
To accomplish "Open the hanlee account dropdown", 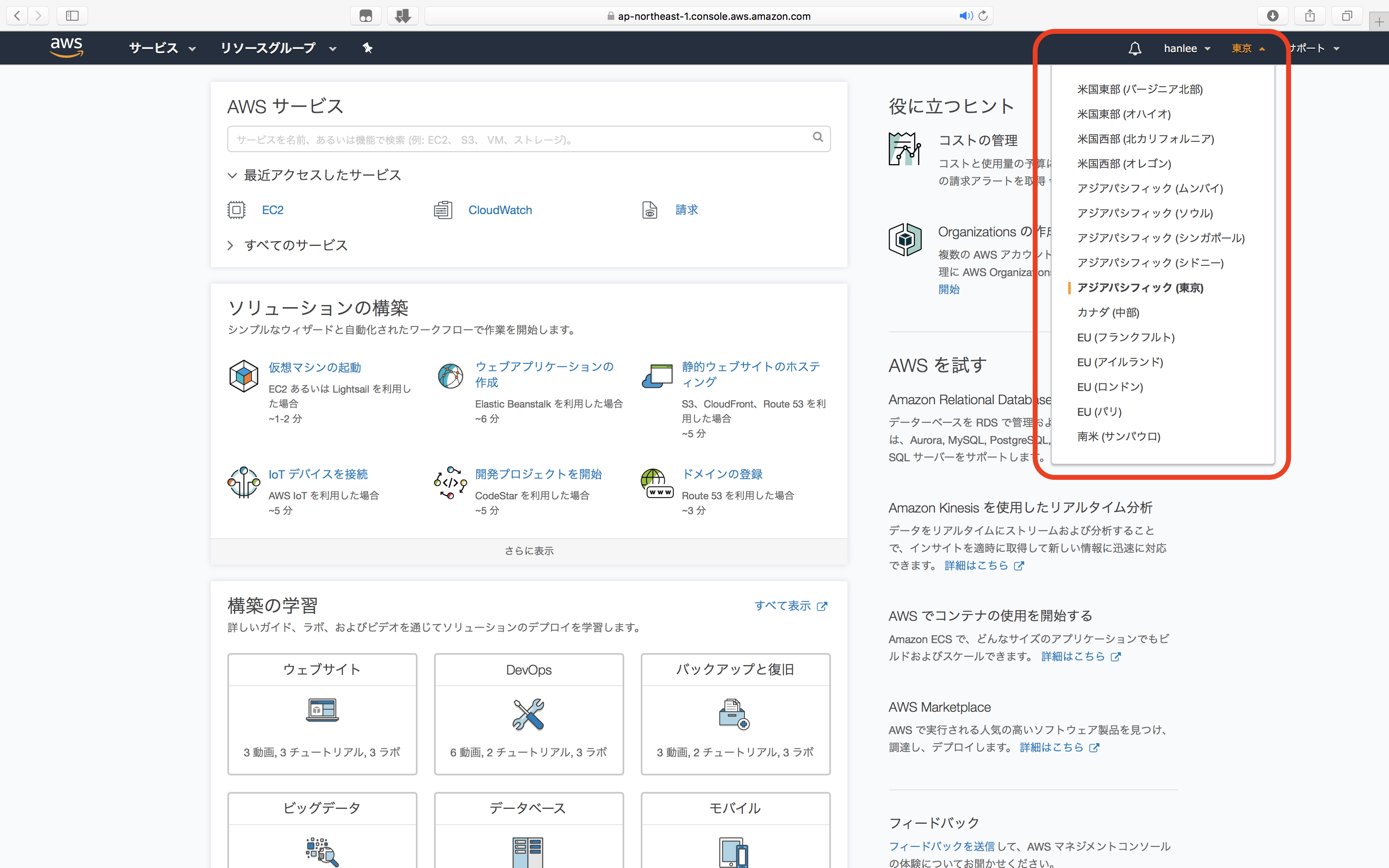I will tap(1187, 48).
